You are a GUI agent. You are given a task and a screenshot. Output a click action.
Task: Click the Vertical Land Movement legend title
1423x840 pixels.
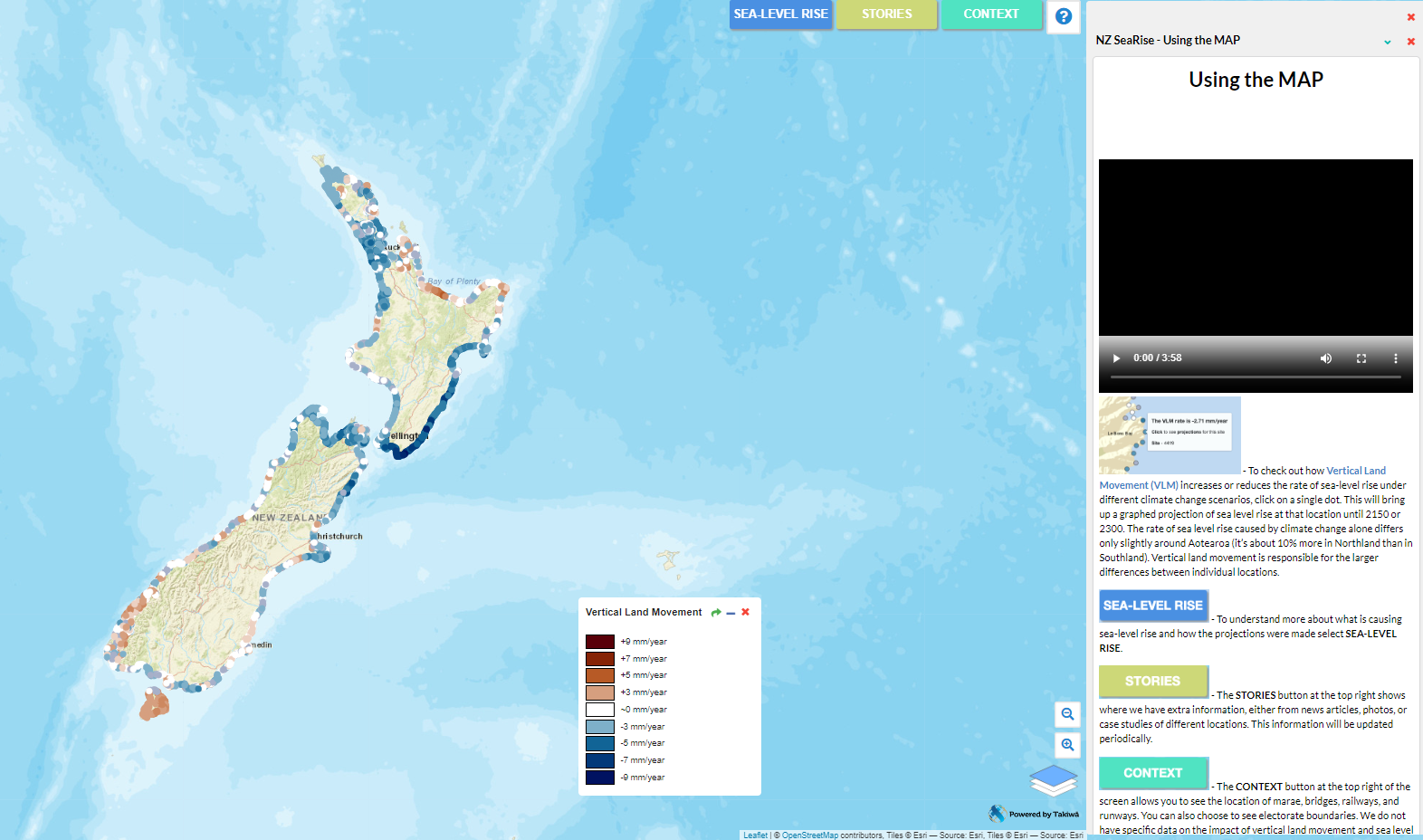pos(644,613)
